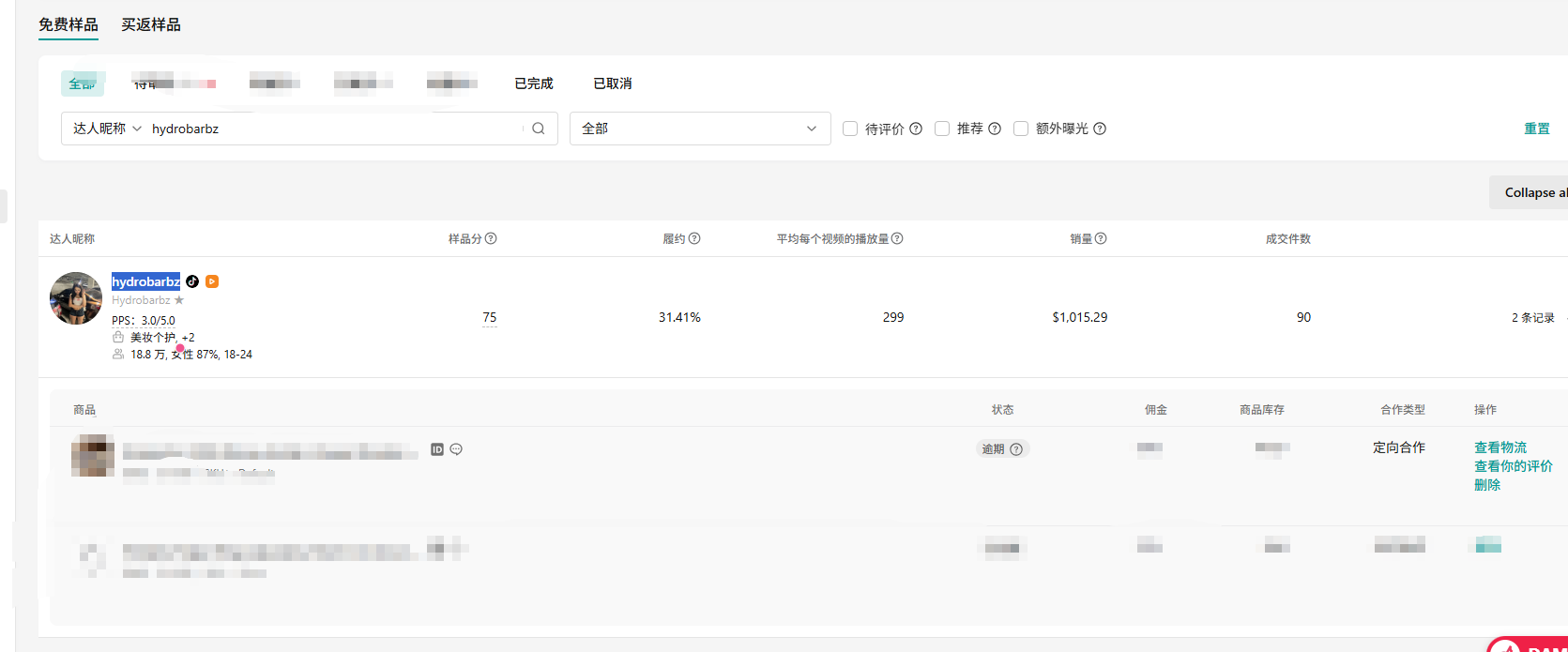Click the Collapse all button
The height and width of the screenshot is (652, 1568).
point(1530,192)
